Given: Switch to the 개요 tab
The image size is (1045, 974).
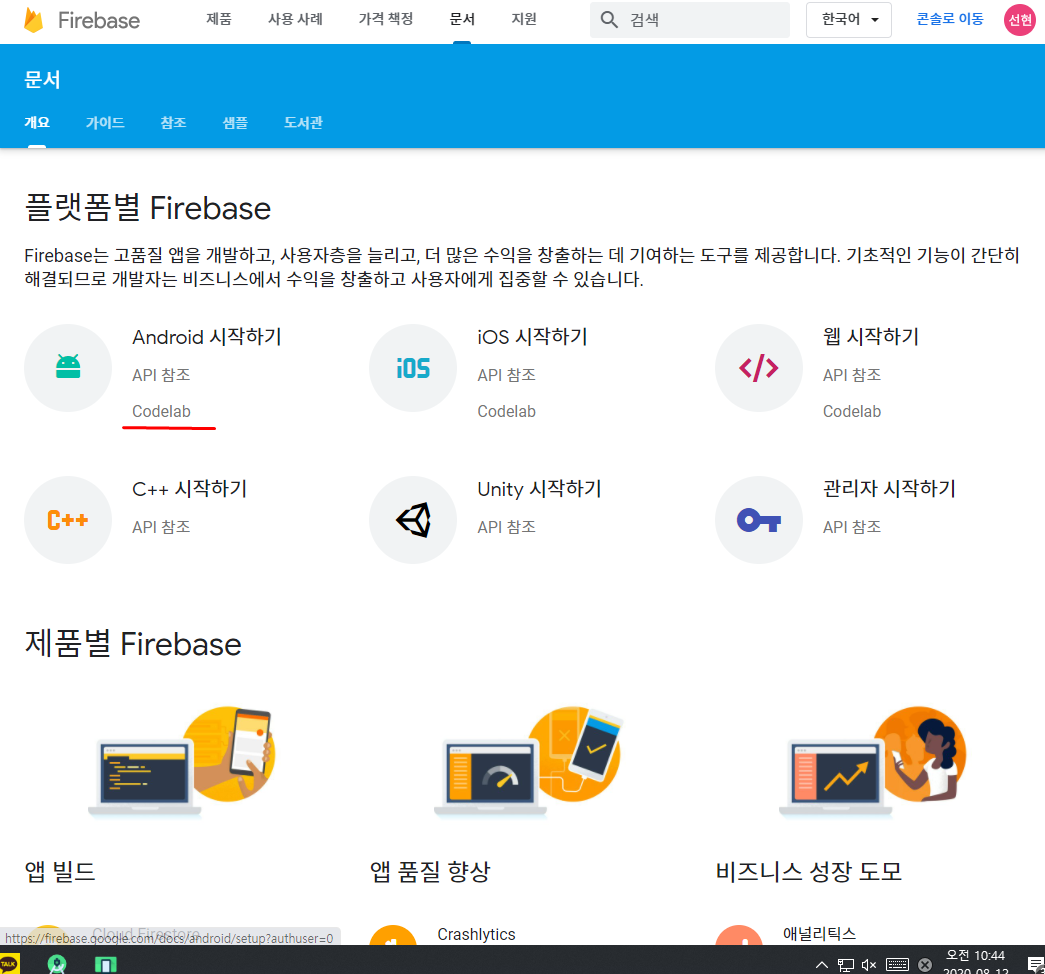Looking at the screenshot, I should [37, 123].
